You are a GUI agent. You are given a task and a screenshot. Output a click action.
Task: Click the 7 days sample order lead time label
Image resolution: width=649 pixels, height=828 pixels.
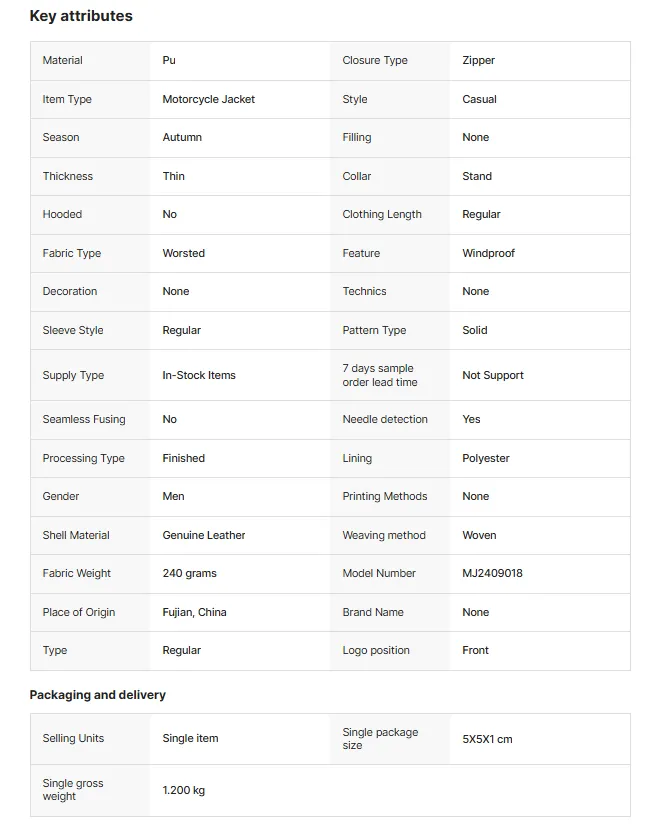click(380, 375)
